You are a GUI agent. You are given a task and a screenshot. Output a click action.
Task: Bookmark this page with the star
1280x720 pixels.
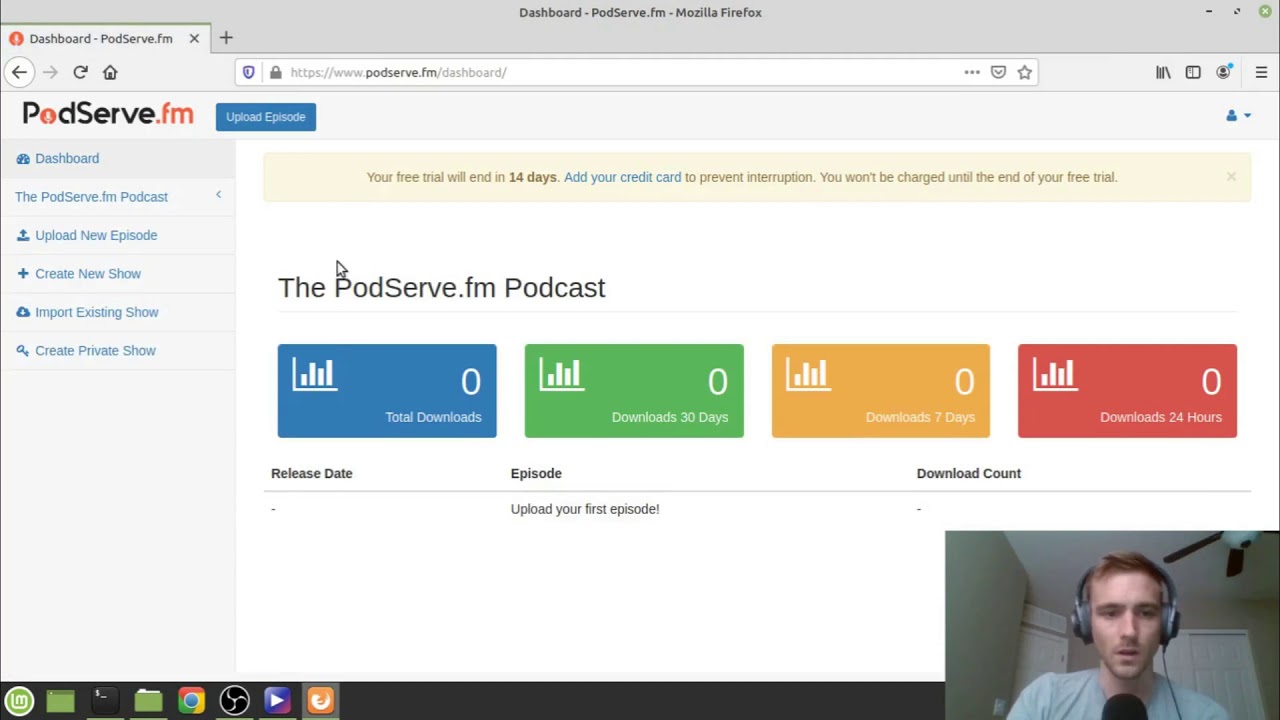tap(1024, 72)
